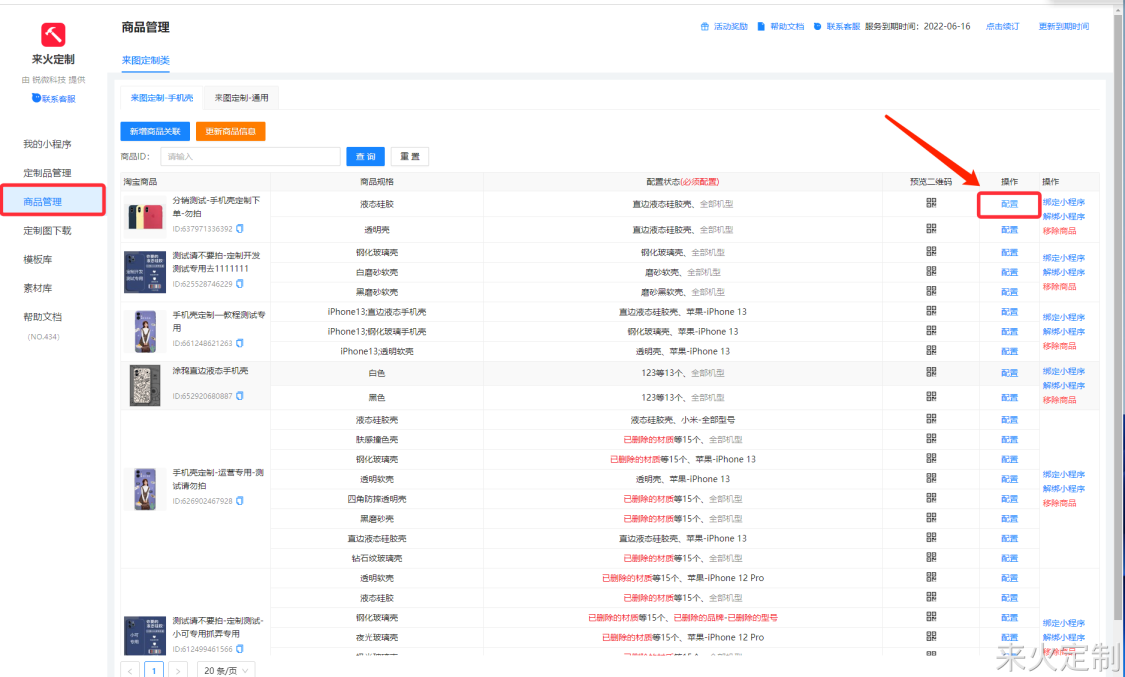Copy product ID 626902467928 via copy icon
1125x677 pixels.
click(x=240, y=501)
